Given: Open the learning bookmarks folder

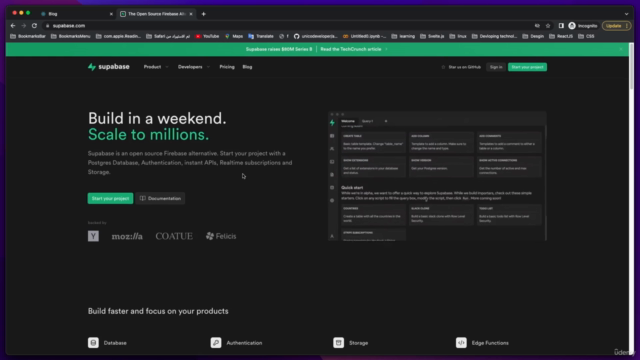Looking at the screenshot, I should pos(403,36).
